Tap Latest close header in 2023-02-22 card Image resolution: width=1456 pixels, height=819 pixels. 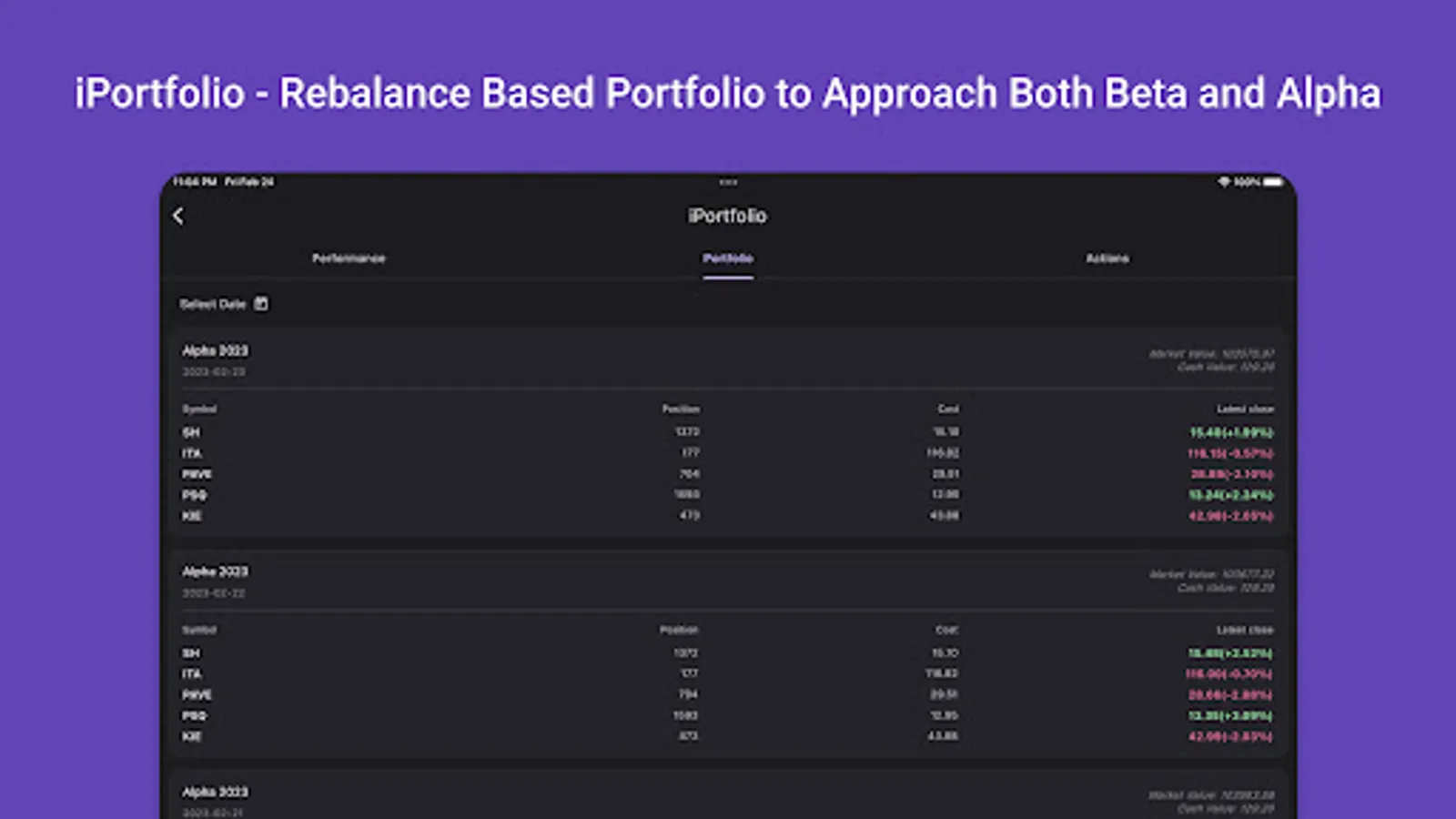click(1244, 630)
